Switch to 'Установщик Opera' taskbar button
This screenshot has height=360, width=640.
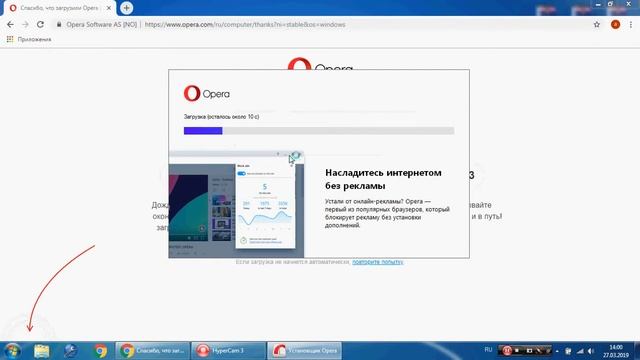(x=304, y=351)
